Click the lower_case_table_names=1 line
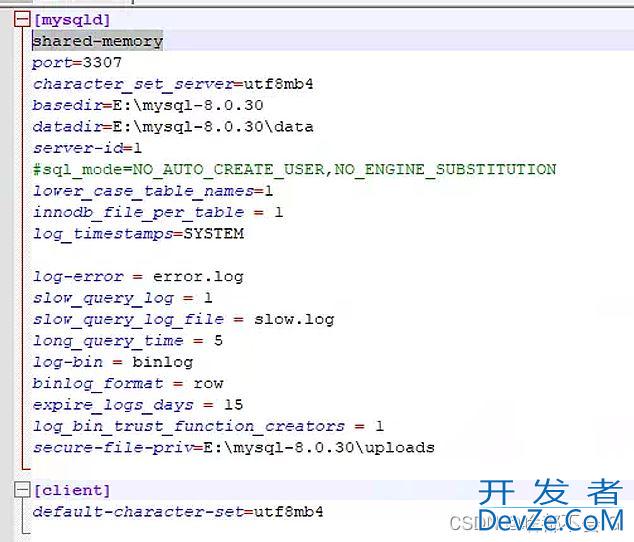Viewport: 634px width, 542px height. pyautogui.click(x=153, y=191)
